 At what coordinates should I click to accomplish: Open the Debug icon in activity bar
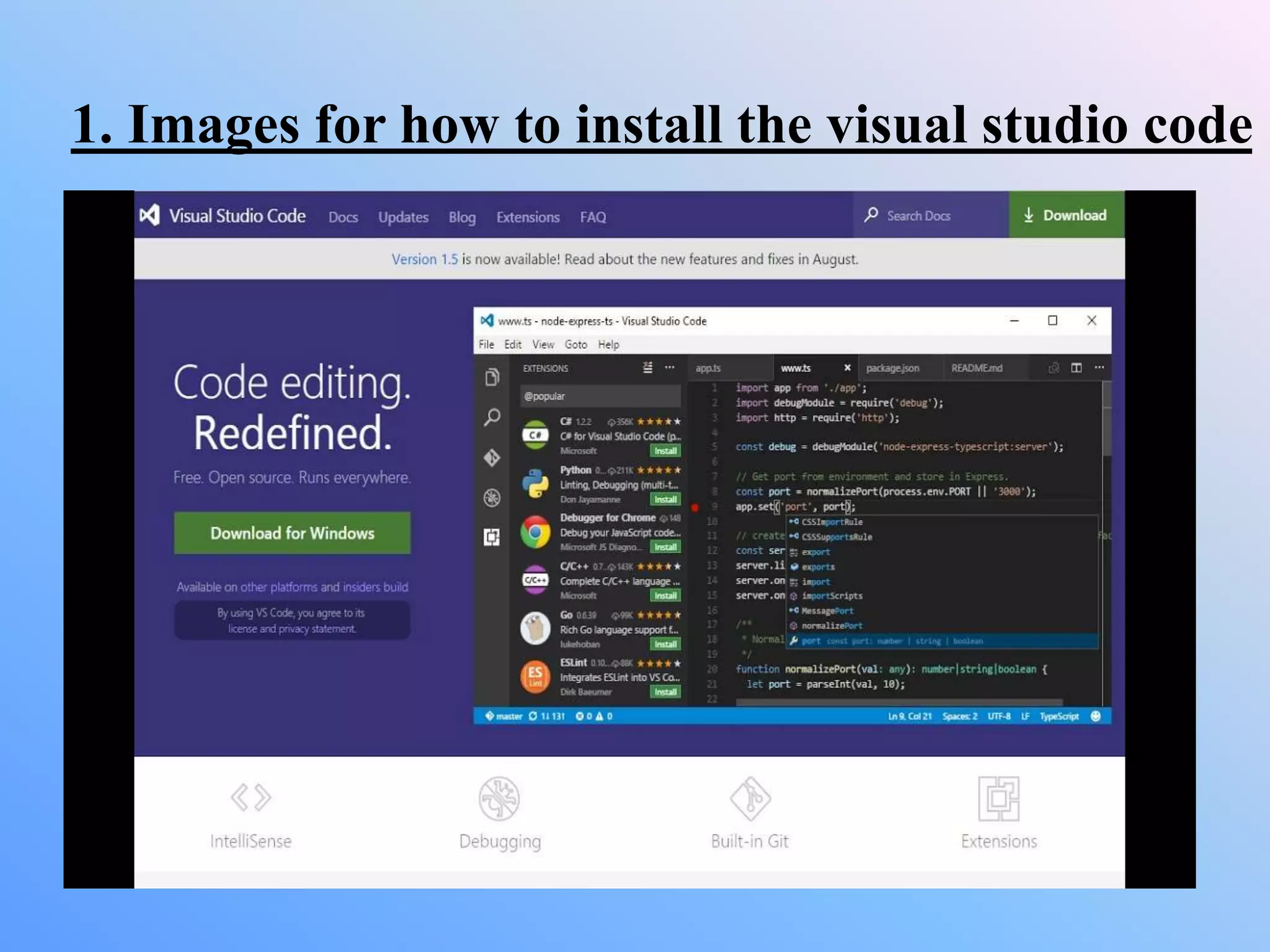[x=492, y=498]
